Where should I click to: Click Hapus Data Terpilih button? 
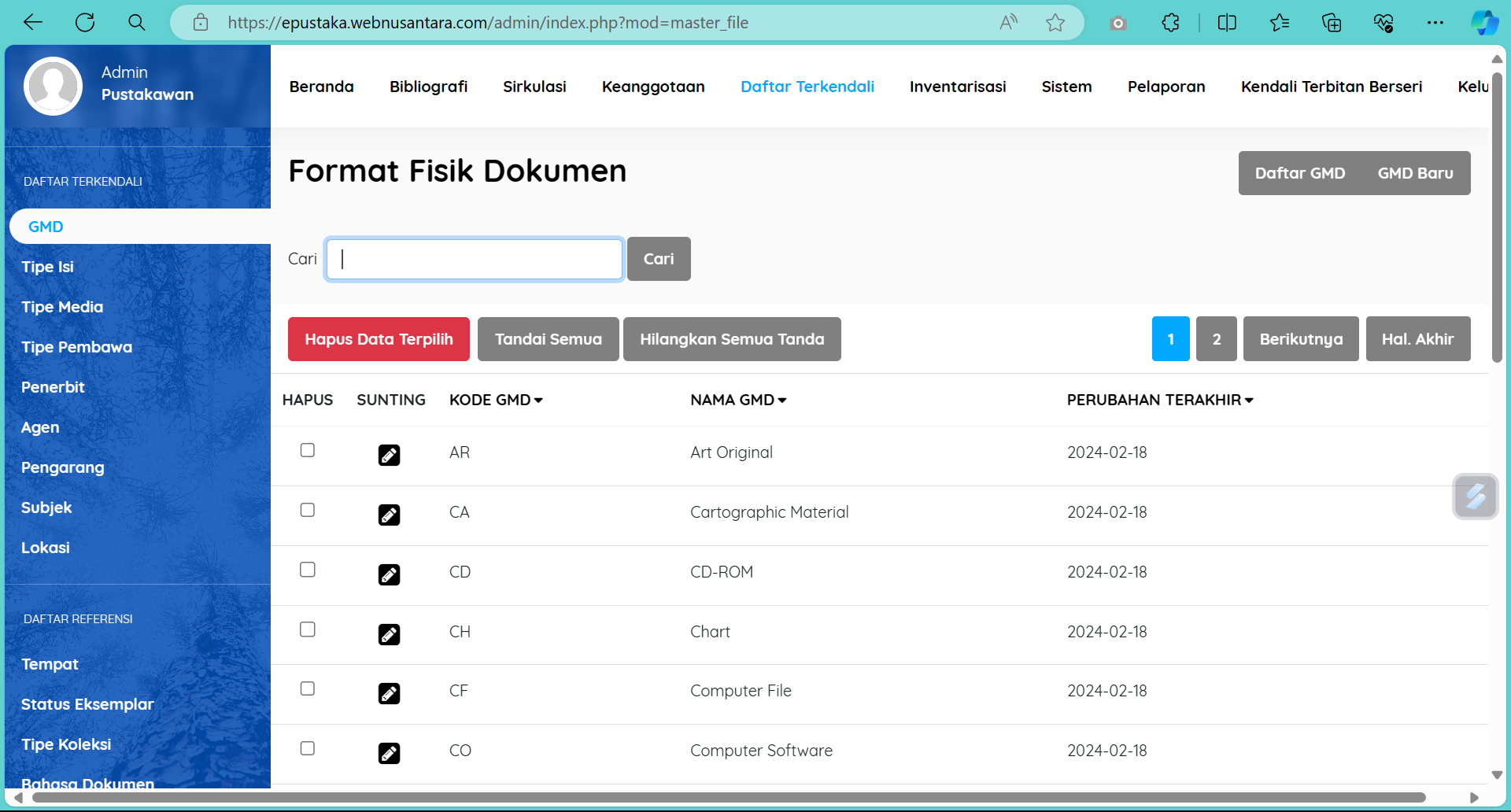pyautogui.click(x=379, y=339)
